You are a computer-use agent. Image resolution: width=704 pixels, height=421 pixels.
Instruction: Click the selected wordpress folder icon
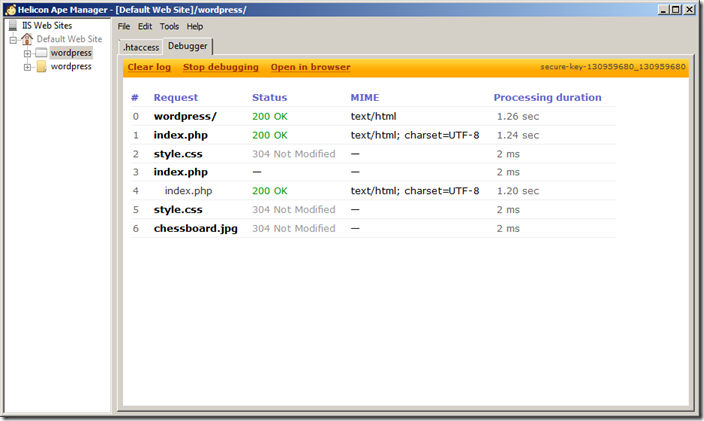pyautogui.click(x=41, y=53)
